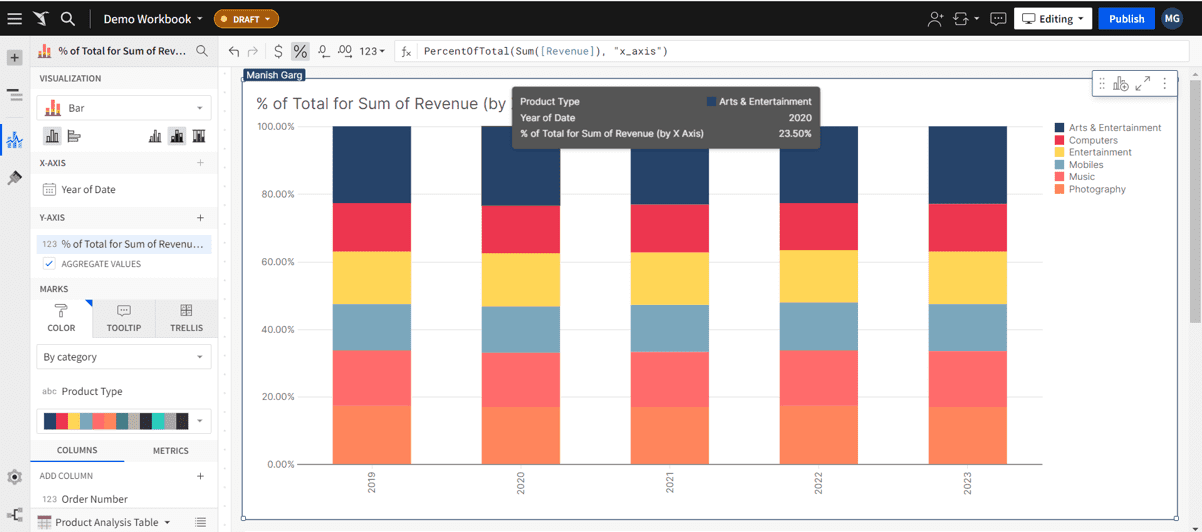Open comments with the speech bubble icon
This screenshot has height=532, width=1202.
997,19
